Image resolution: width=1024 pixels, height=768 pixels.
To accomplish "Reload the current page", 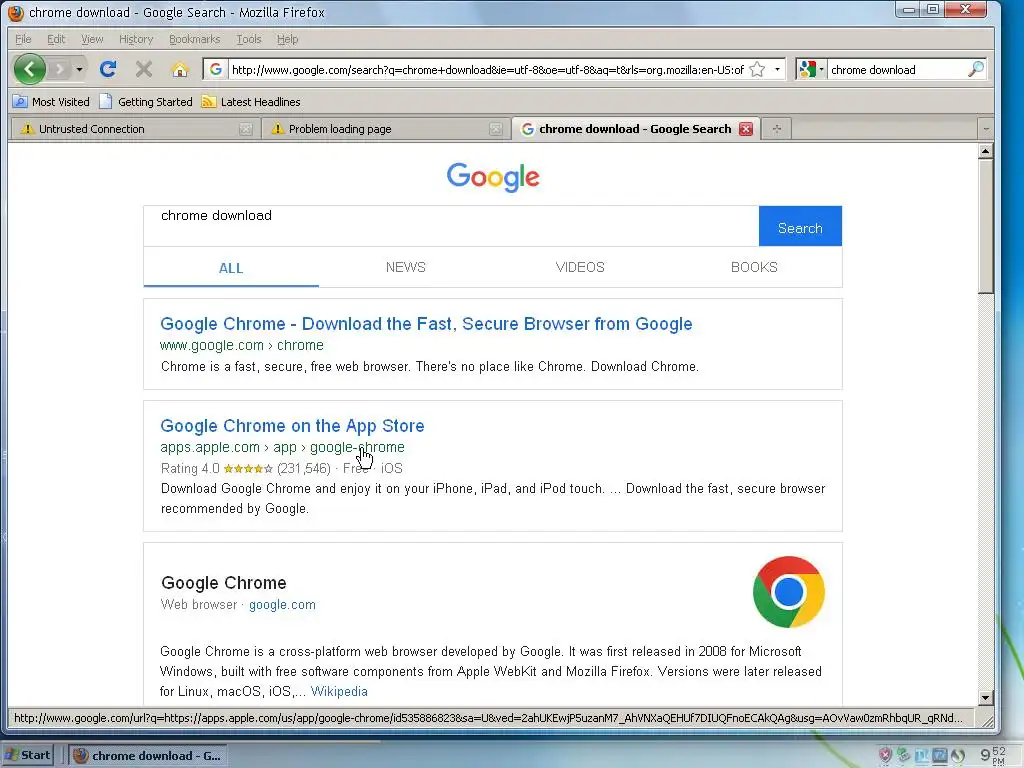I will point(108,69).
